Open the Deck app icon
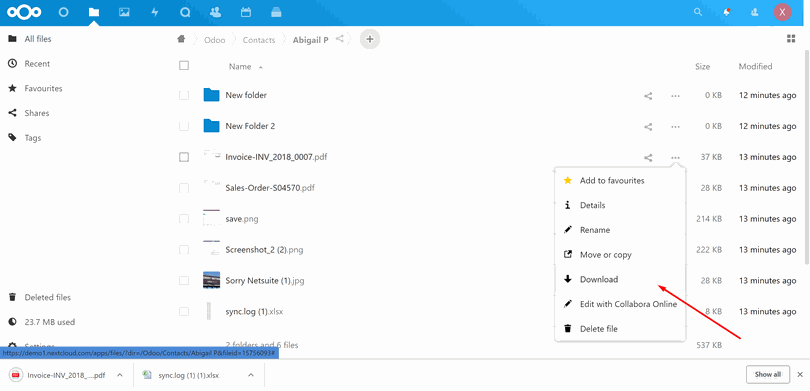This screenshot has height=391, width=810. pos(276,12)
